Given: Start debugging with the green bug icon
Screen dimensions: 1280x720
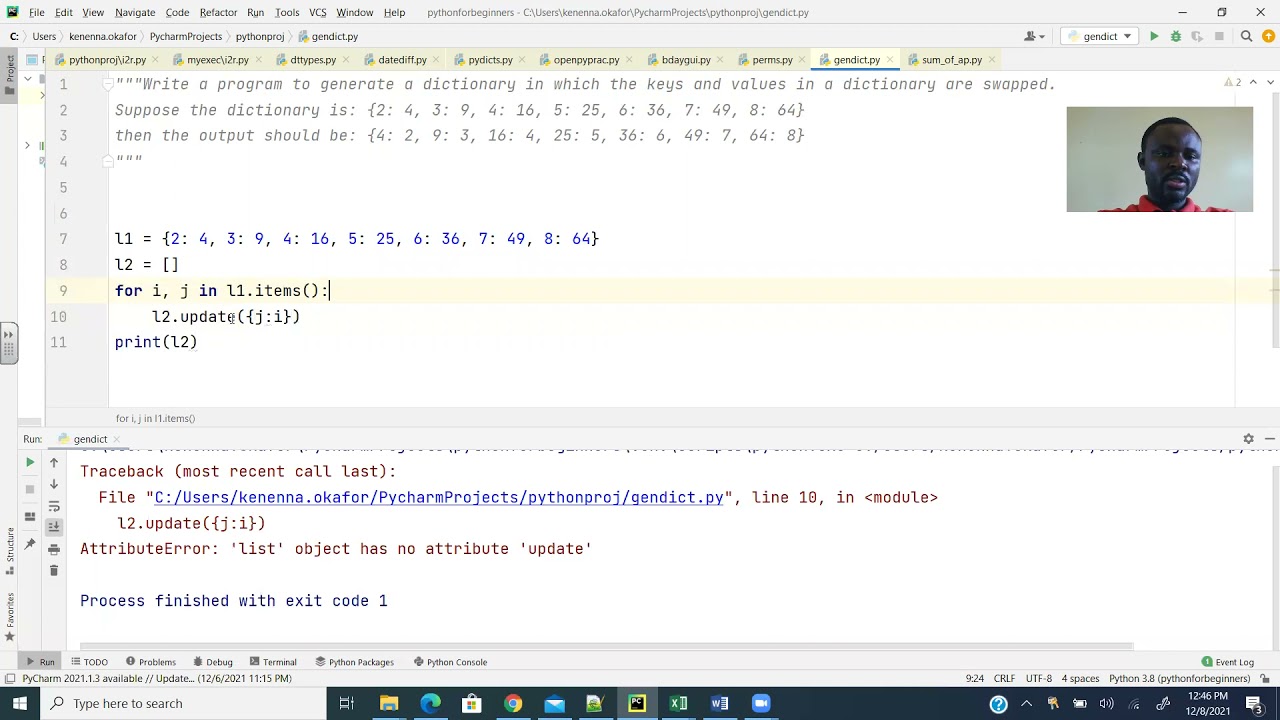Looking at the screenshot, I should 1176,36.
